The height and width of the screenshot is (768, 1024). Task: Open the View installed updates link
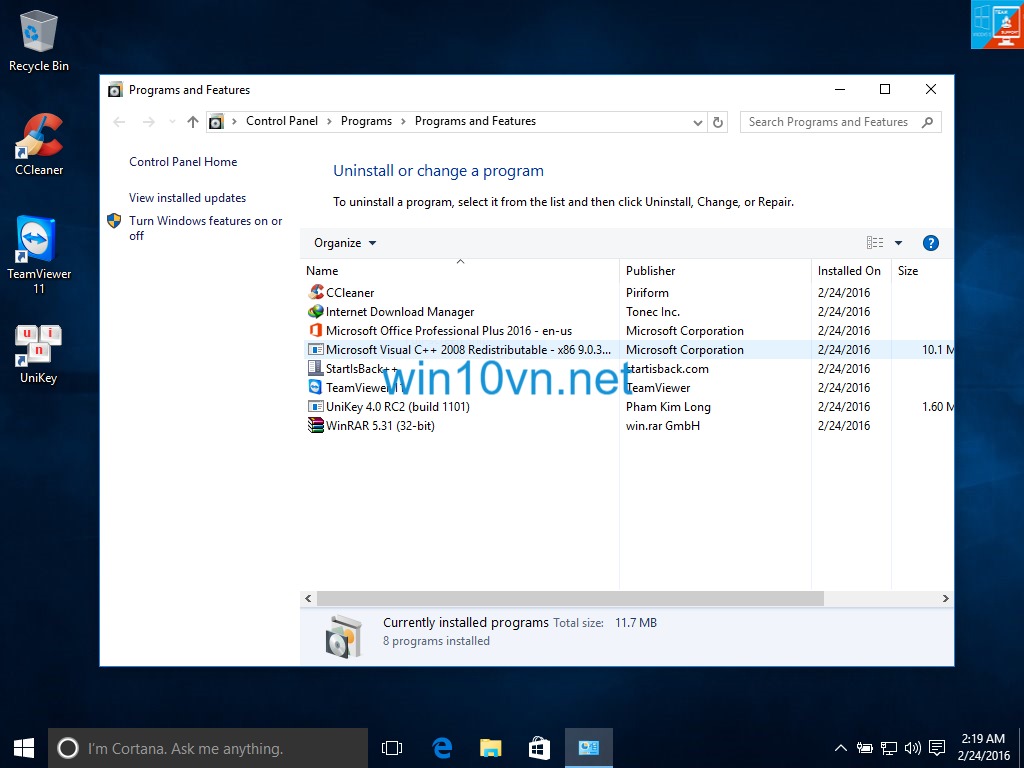(x=187, y=198)
